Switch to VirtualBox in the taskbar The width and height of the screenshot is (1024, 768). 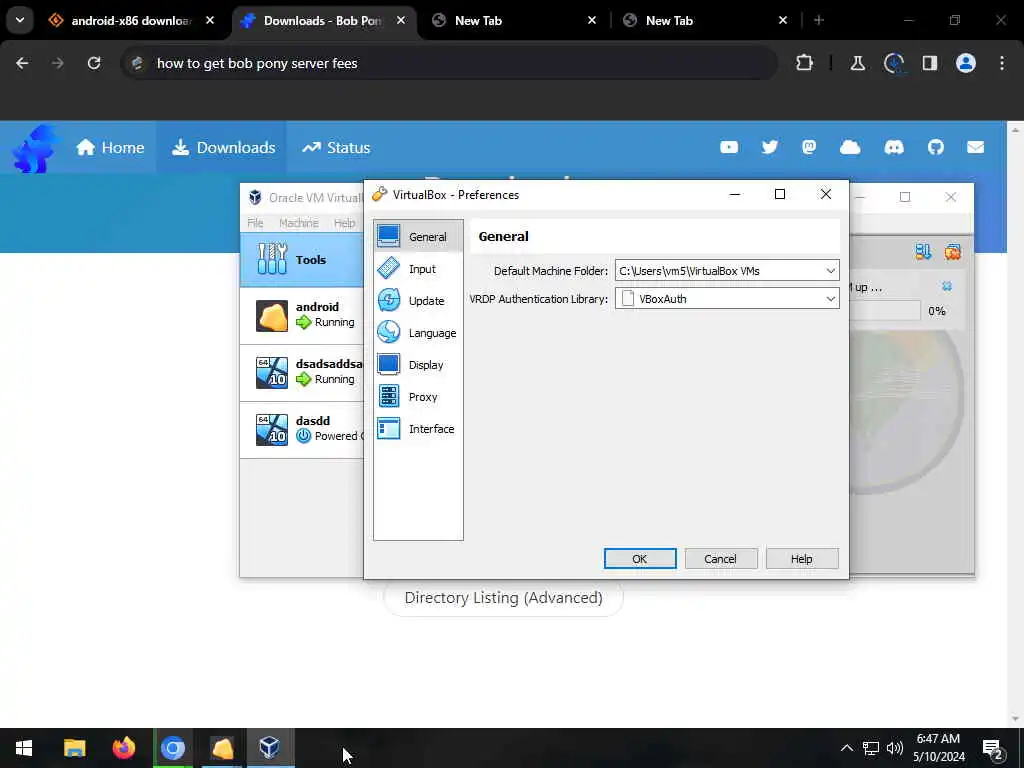click(x=270, y=748)
